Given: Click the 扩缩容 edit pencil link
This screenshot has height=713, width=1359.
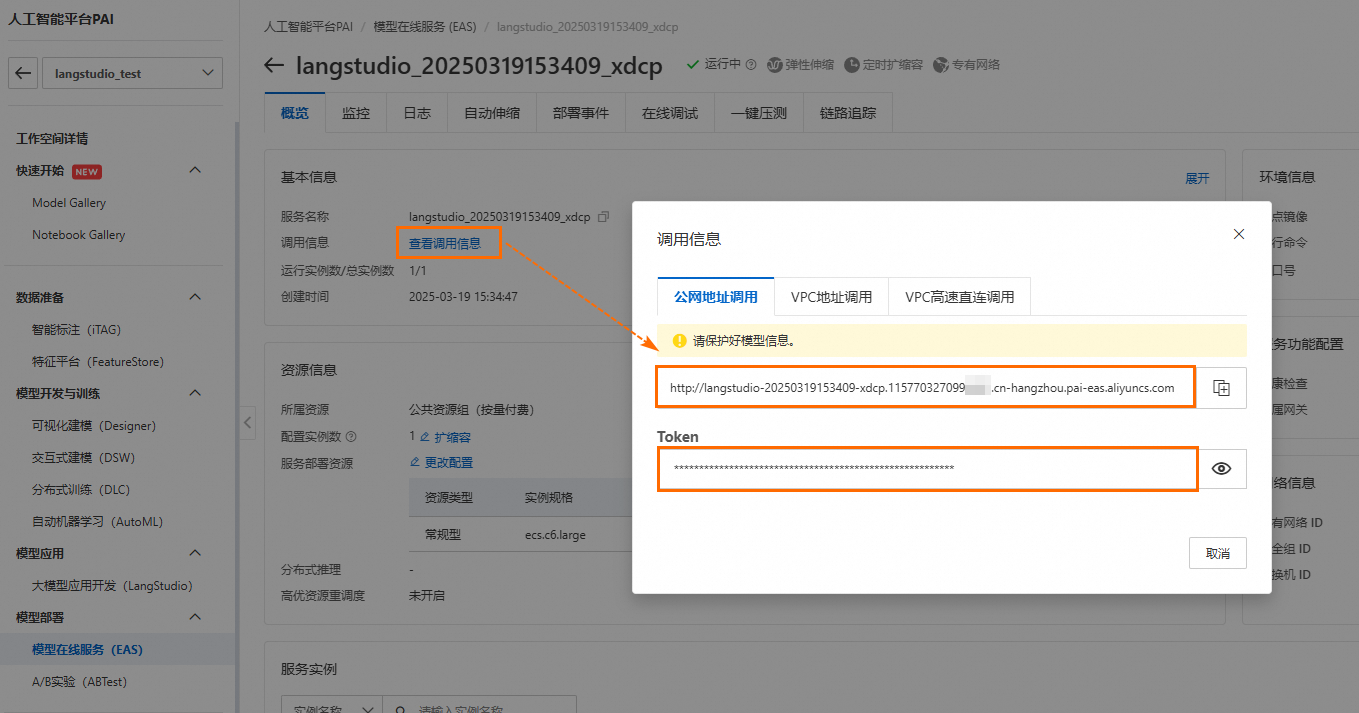Looking at the screenshot, I should pos(446,437).
